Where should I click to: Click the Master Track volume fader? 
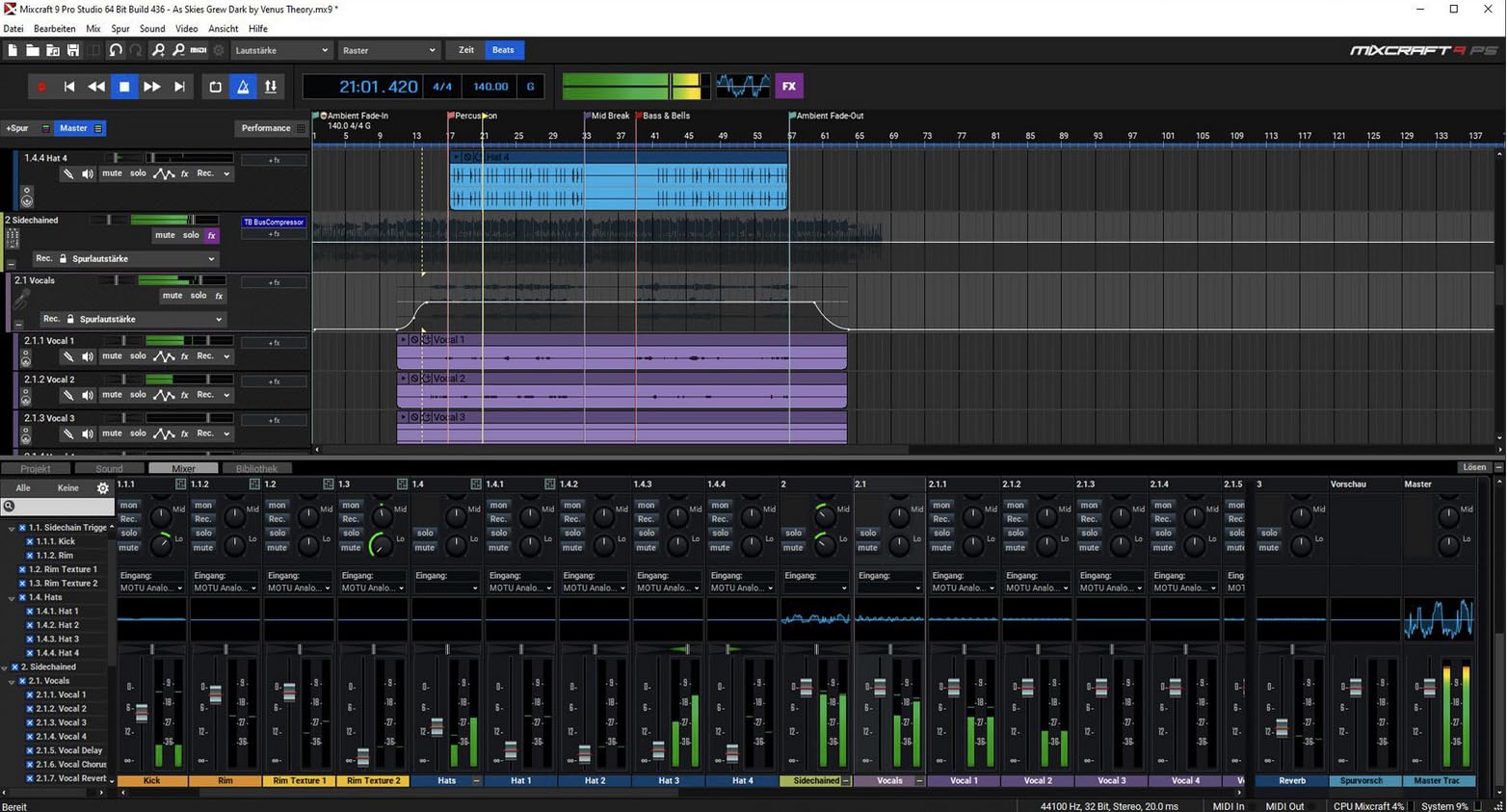pyautogui.click(x=1429, y=687)
